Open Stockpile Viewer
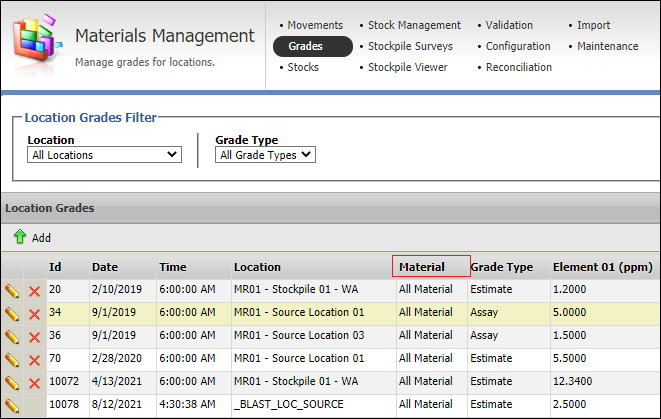This screenshot has height=419, width=661. (x=408, y=67)
